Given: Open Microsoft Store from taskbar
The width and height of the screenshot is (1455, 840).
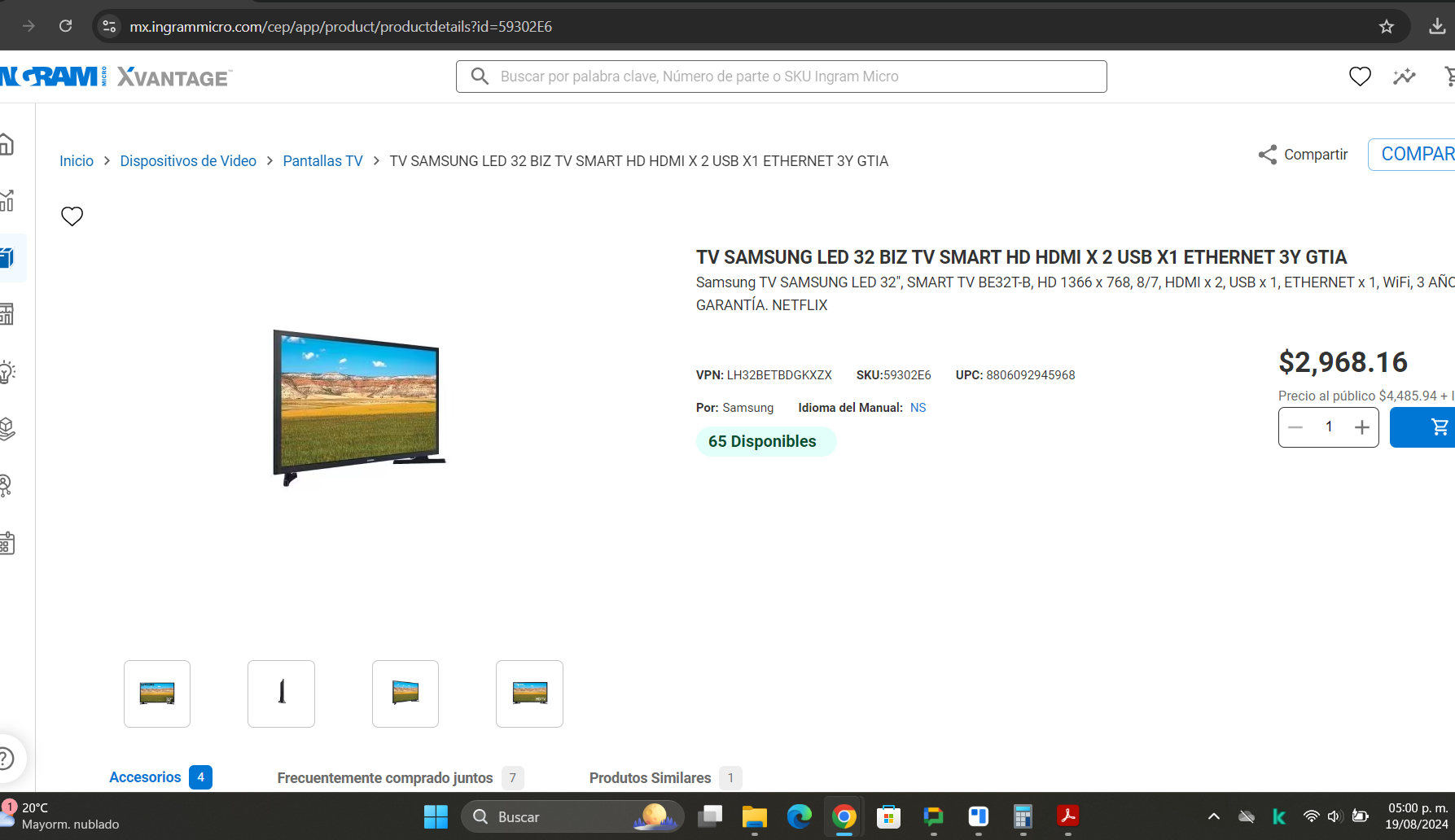Looking at the screenshot, I should tap(888, 816).
